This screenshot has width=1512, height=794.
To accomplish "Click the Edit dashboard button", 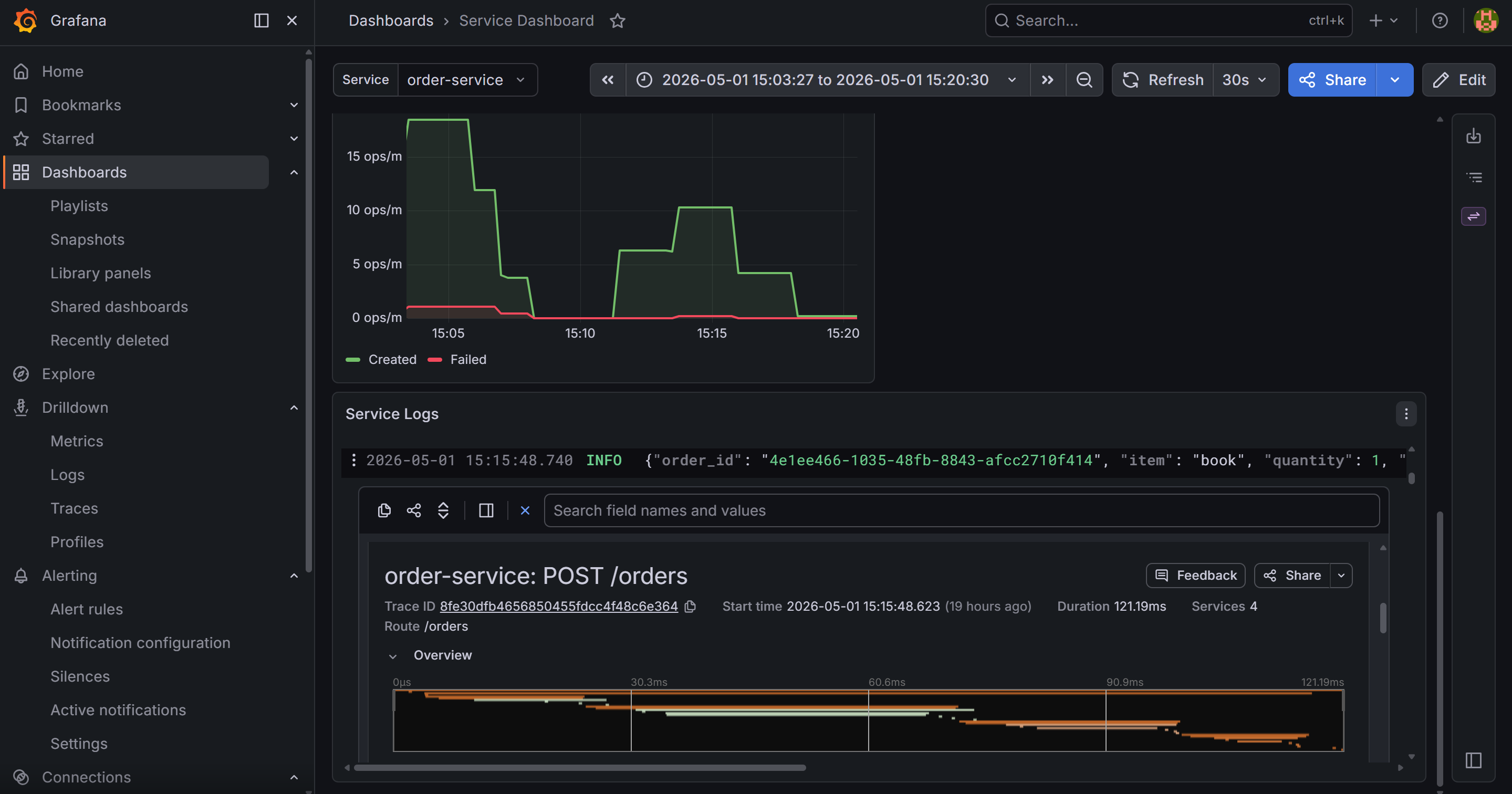I will click(x=1458, y=80).
